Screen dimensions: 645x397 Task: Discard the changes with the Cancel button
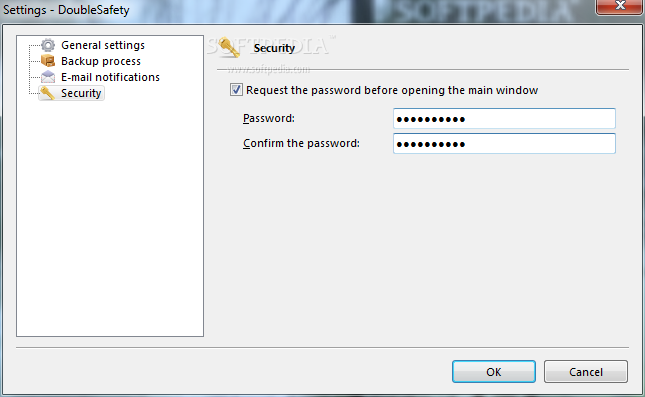(586, 372)
